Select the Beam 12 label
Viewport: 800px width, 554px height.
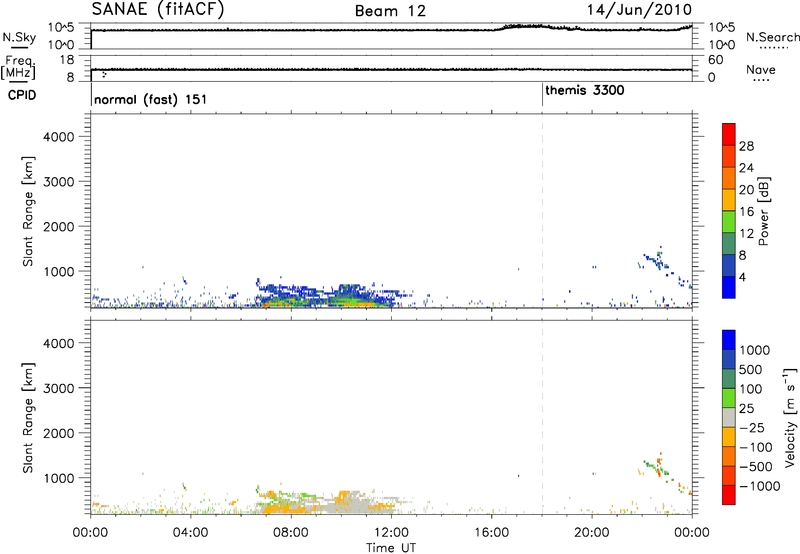[390, 11]
